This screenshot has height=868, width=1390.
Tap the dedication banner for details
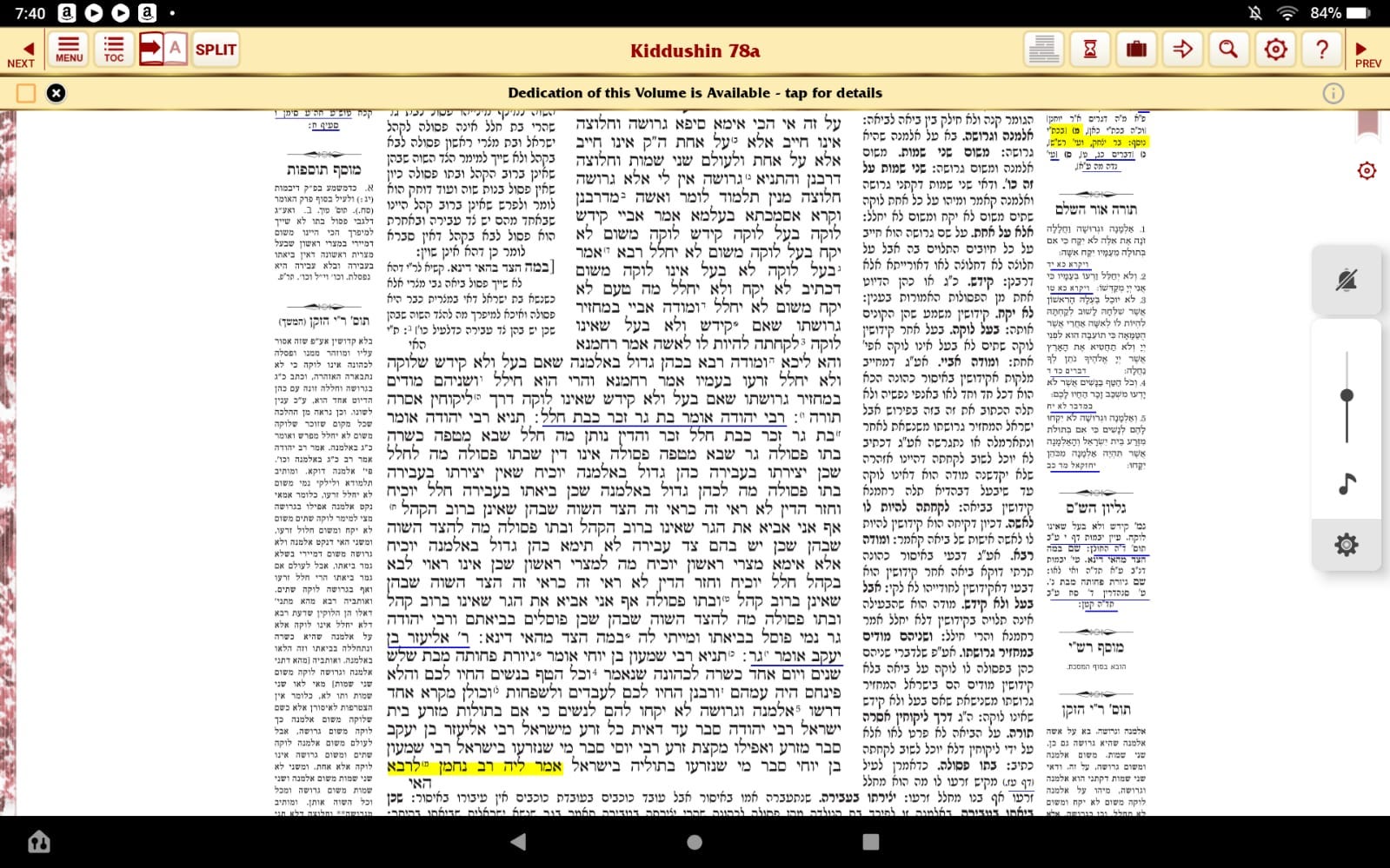click(x=695, y=93)
